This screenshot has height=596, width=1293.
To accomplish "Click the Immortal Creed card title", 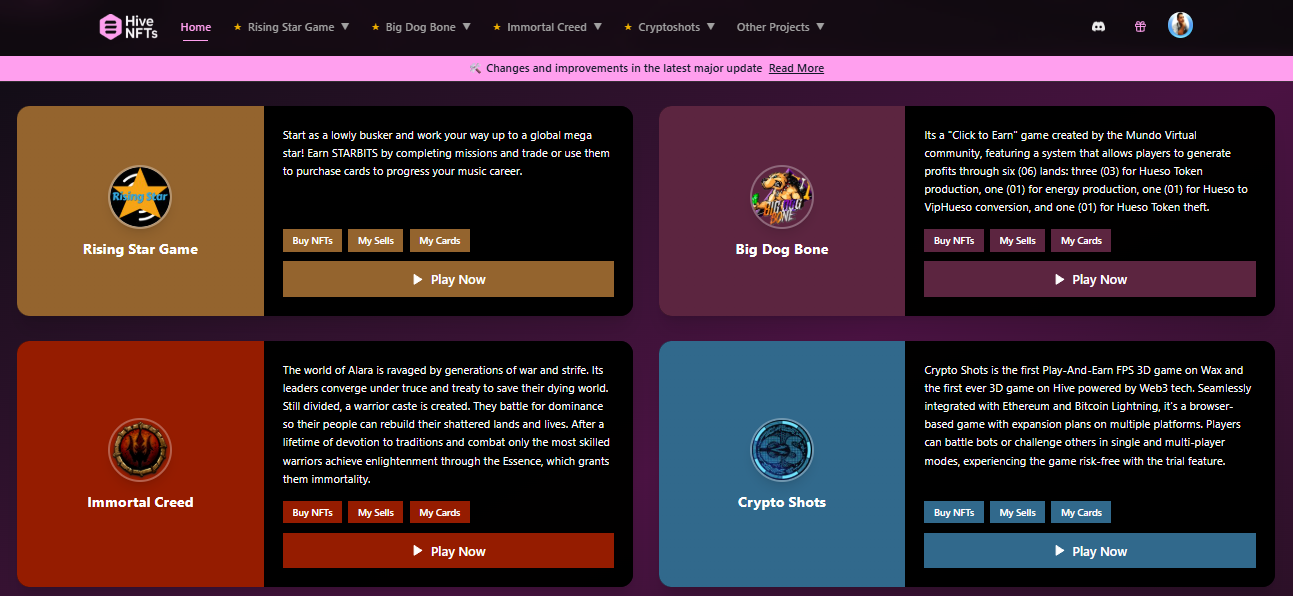I will coord(140,502).
